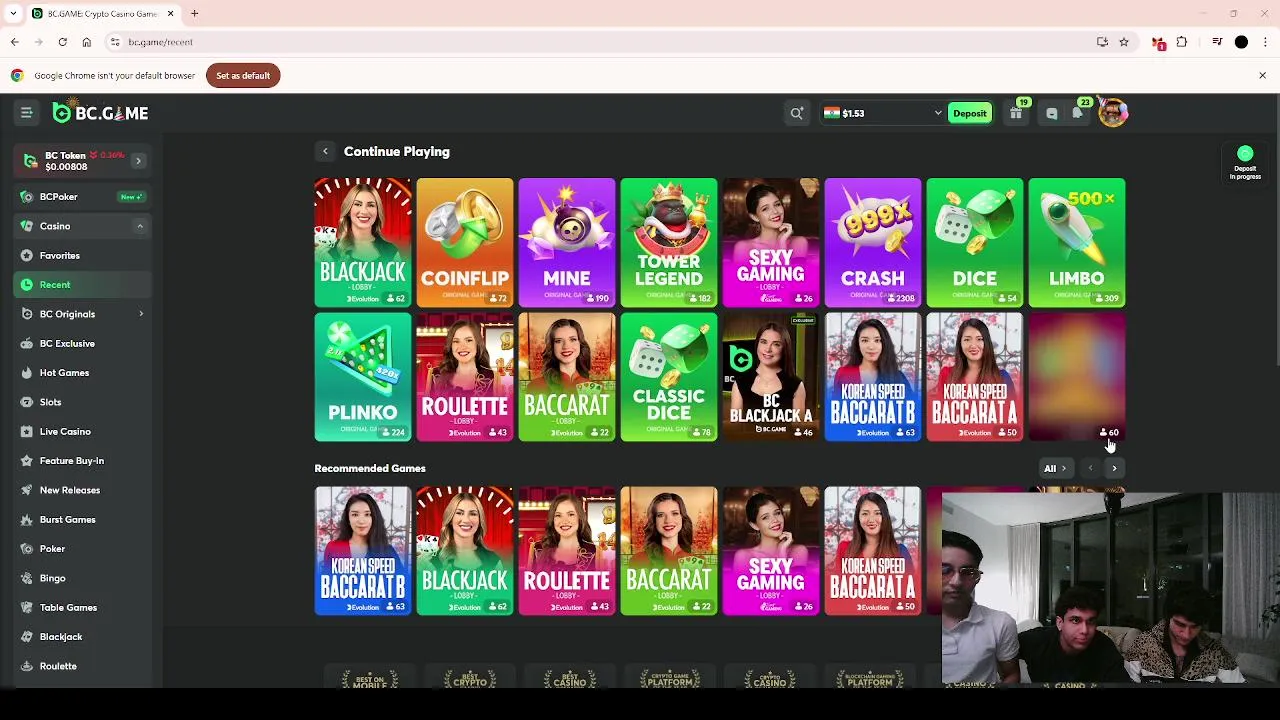Screen dimensions: 1280x720
Task: Open Deposit in progress widget
Action: click(1245, 163)
